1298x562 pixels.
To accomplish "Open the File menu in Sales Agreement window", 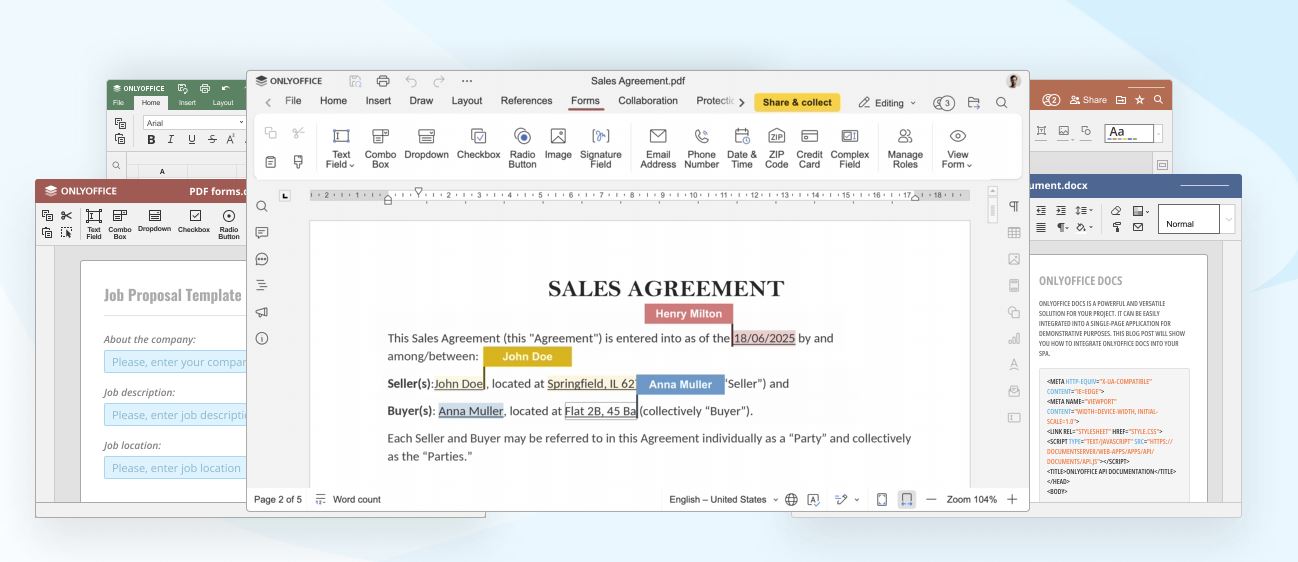I will 293,101.
